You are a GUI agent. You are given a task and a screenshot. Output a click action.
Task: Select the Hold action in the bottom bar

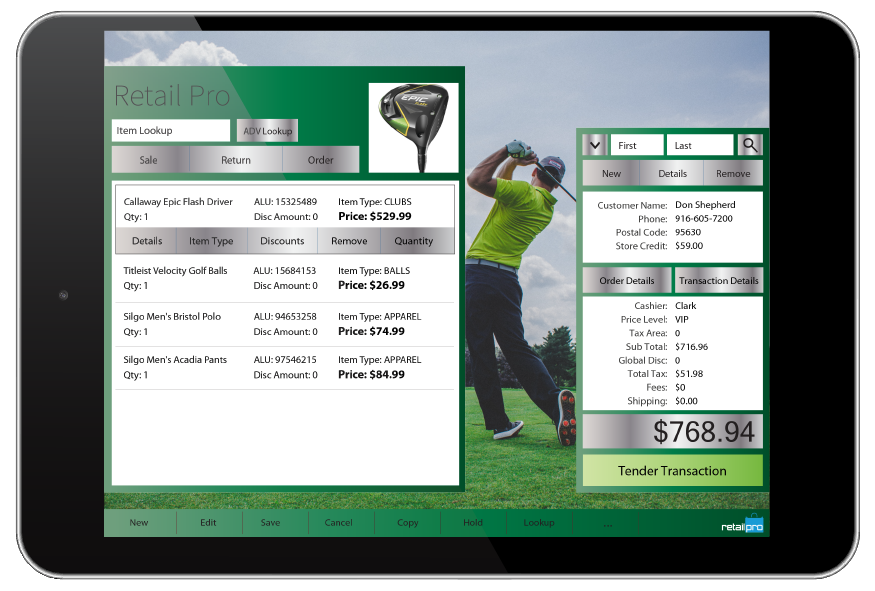tap(472, 522)
